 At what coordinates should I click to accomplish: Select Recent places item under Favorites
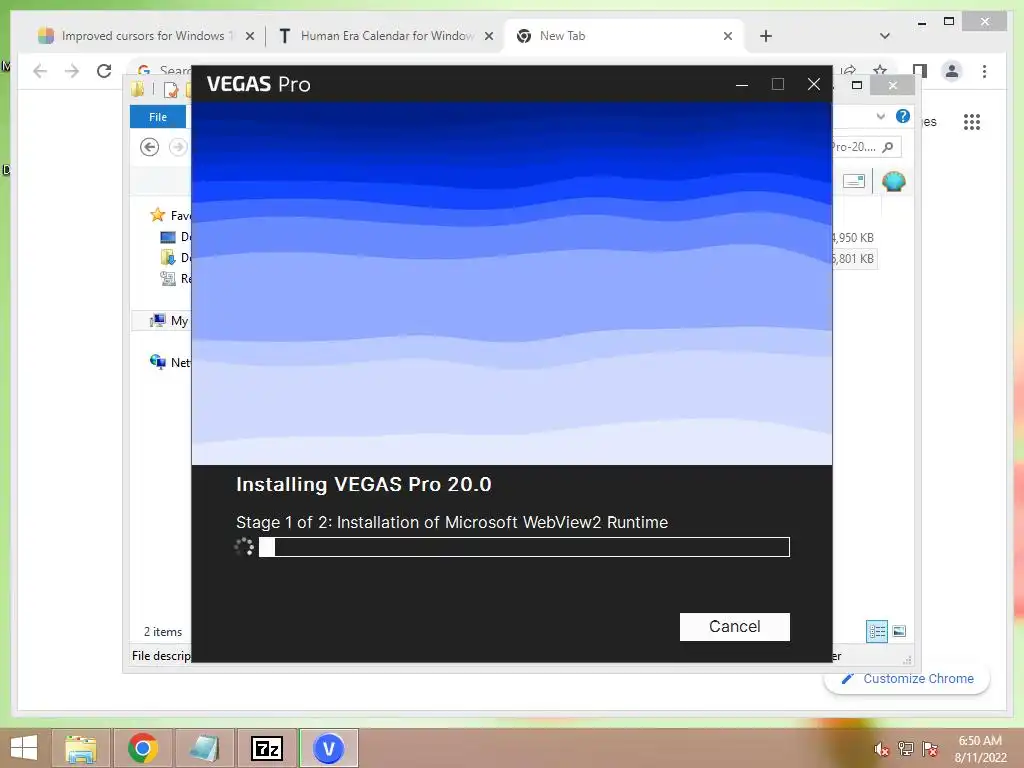tap(175, 278)
